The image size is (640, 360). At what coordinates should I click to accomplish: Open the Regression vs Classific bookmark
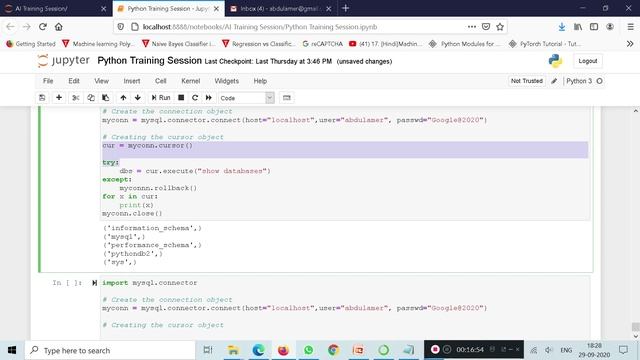point(258,44)
